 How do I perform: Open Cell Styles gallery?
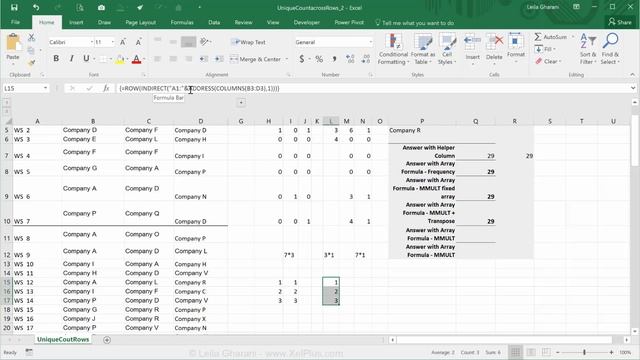click(447, 49)
